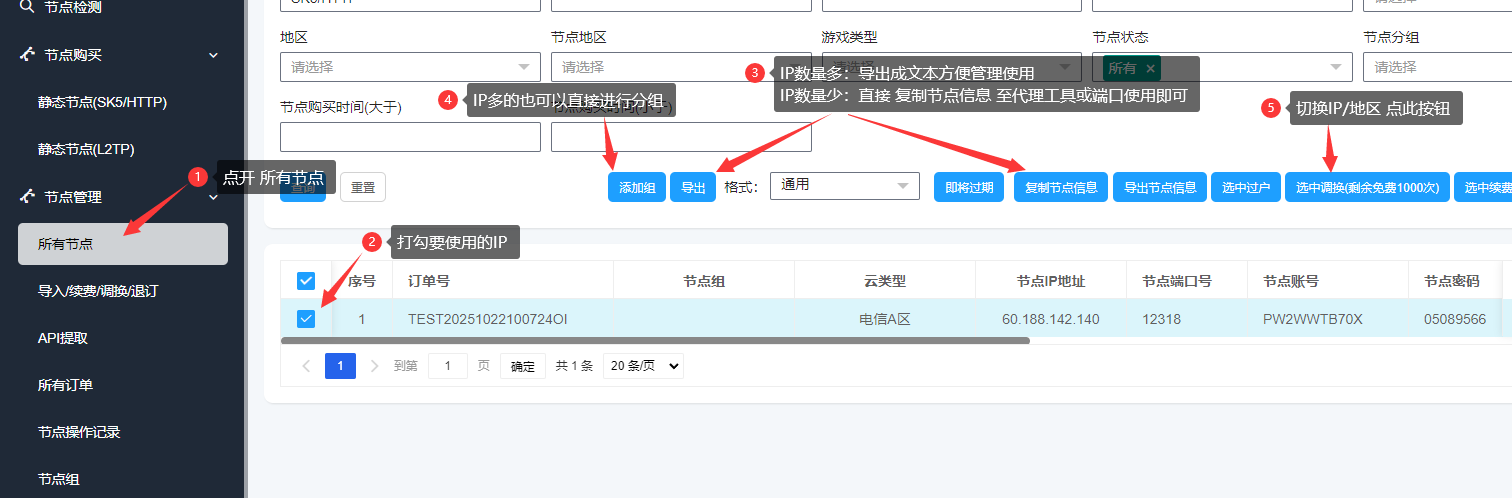The height and width of the screenshot is (498, 1512).
Task: Open the 格式 通用 format dropdown
Action: [844, 186]
